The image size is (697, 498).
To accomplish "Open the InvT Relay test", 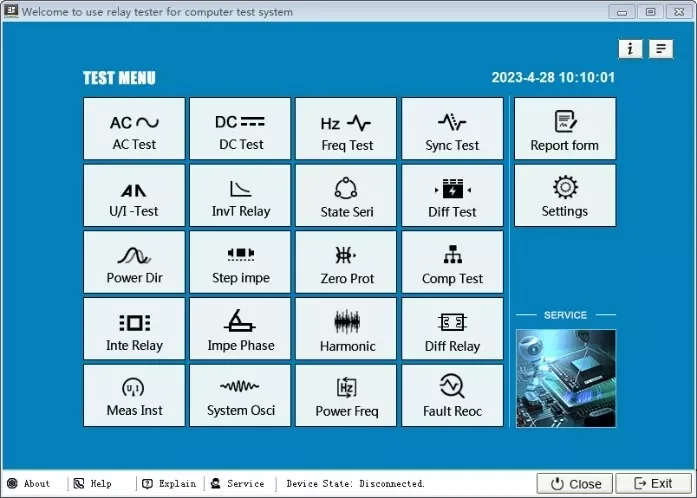I will coord(240,195).
